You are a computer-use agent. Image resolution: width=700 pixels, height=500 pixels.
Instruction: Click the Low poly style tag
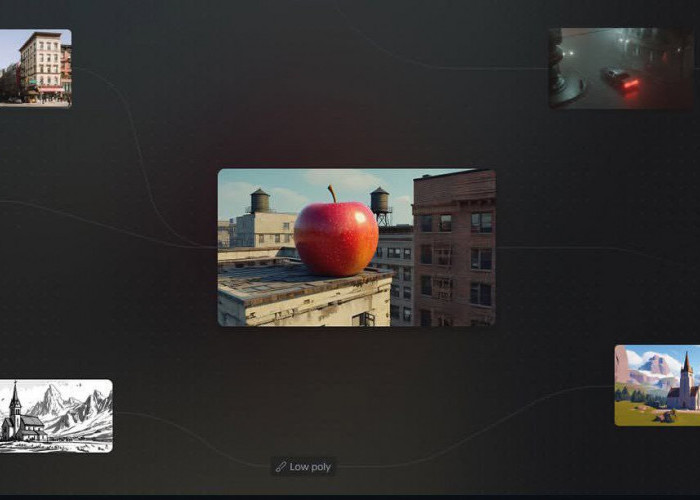point(304,467)
